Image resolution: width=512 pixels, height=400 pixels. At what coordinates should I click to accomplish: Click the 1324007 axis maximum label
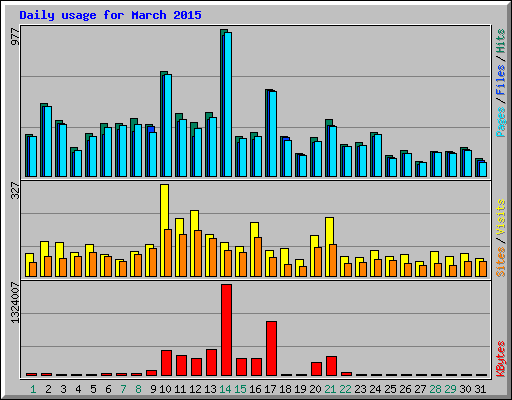tap(15, 302)
